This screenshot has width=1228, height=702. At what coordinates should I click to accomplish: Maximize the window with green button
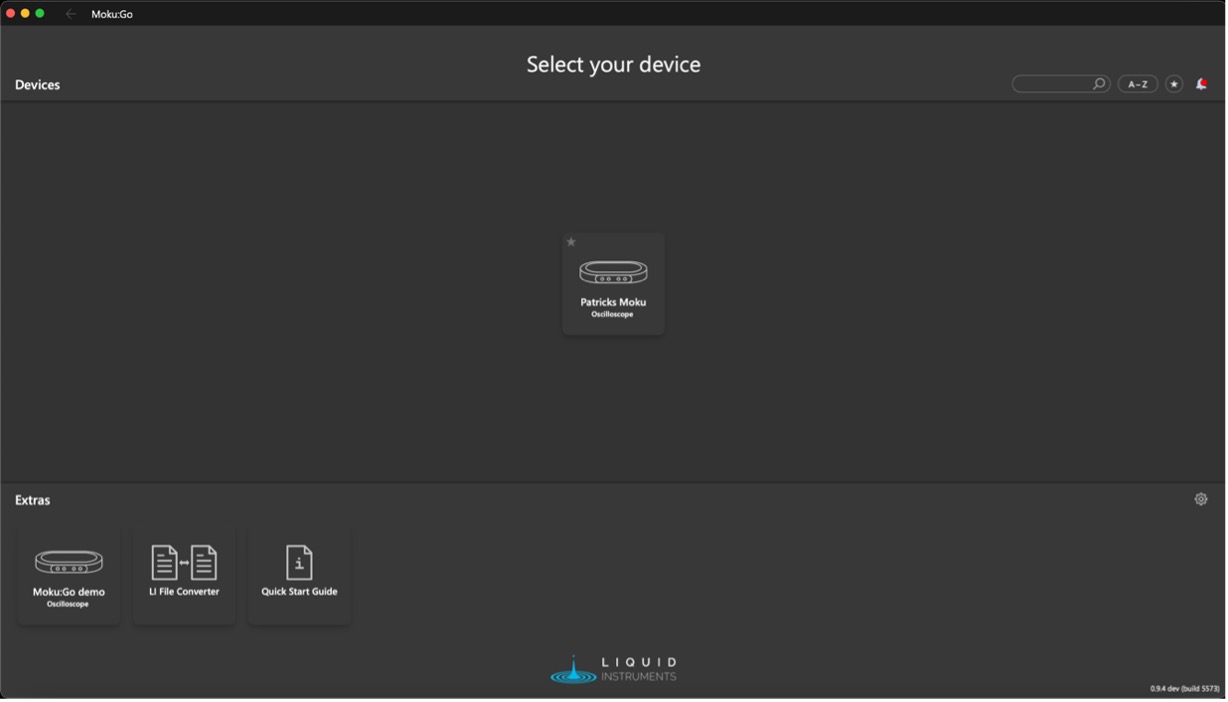click(40, 13)
